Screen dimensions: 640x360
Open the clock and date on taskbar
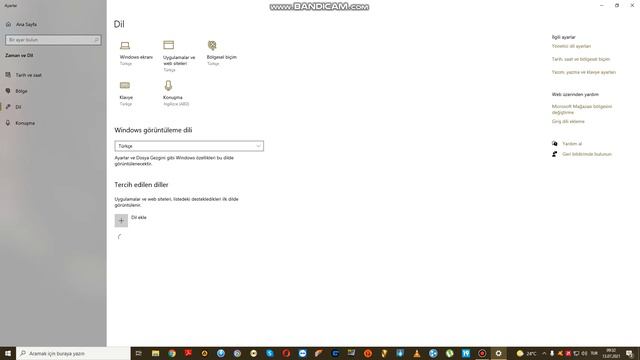(611, 353)
